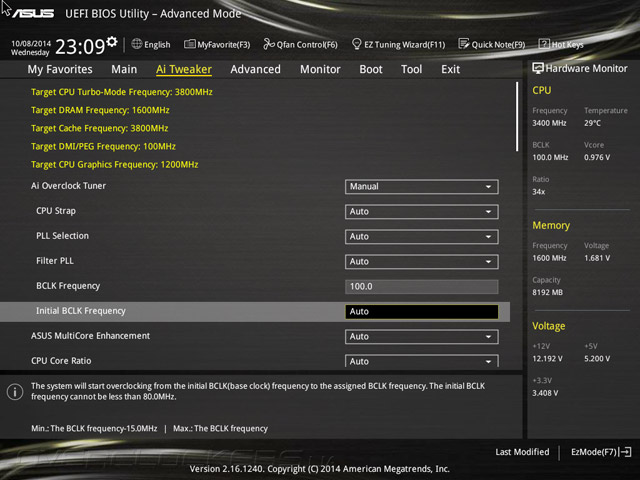Click the Memory heading in Hardware Monitor
640x480 pixels.
tap(551, 225)
